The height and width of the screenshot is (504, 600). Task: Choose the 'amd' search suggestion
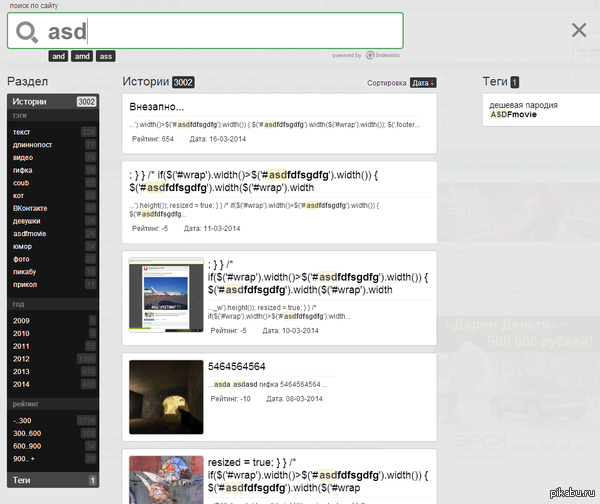82,56
